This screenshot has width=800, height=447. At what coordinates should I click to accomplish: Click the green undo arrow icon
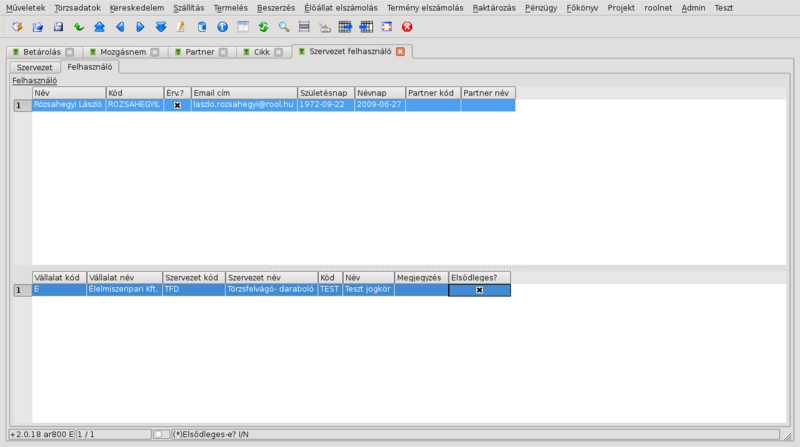[x=78, y=26]
